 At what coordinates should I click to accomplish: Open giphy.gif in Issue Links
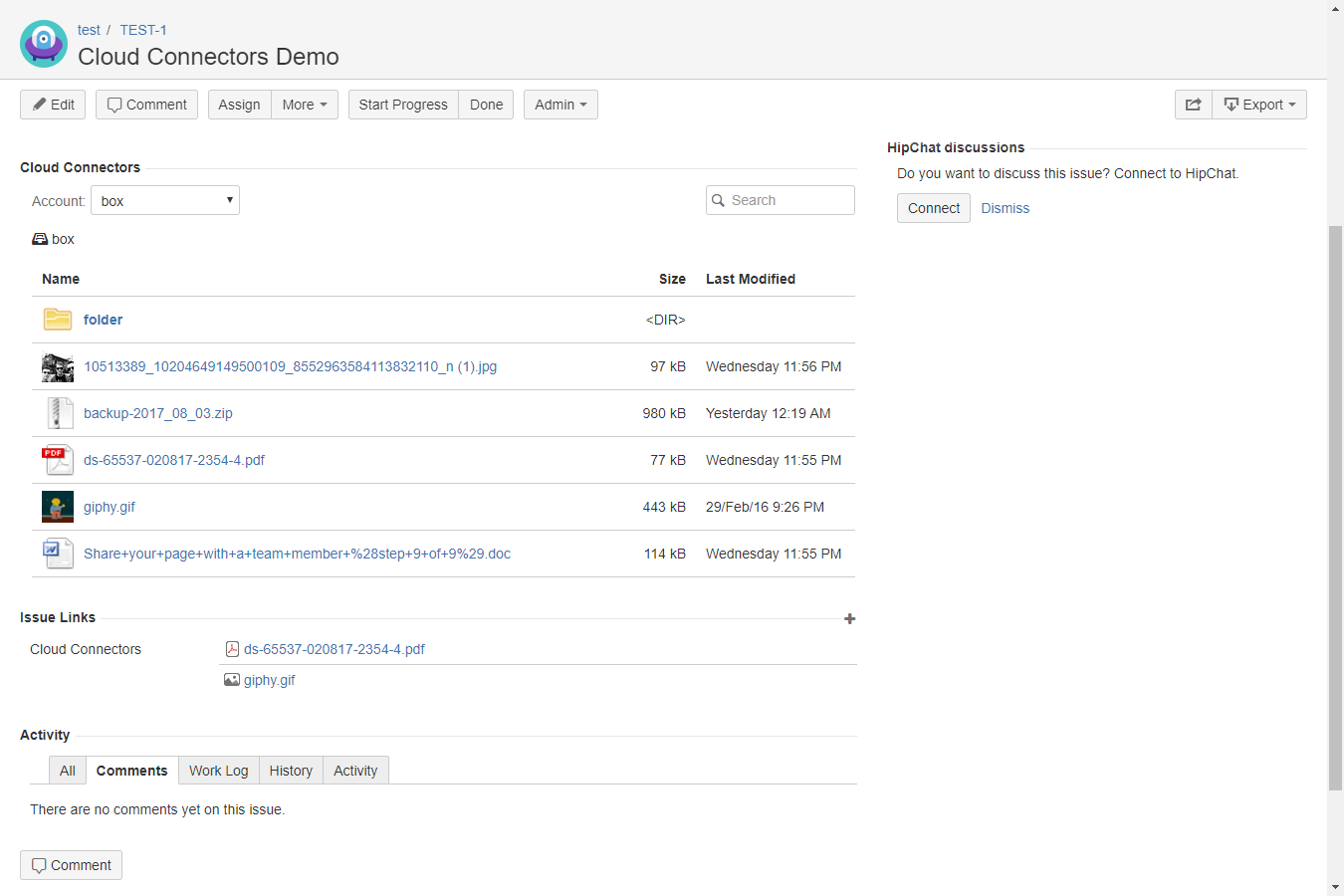pyautogui.click(x=270, y=680)
